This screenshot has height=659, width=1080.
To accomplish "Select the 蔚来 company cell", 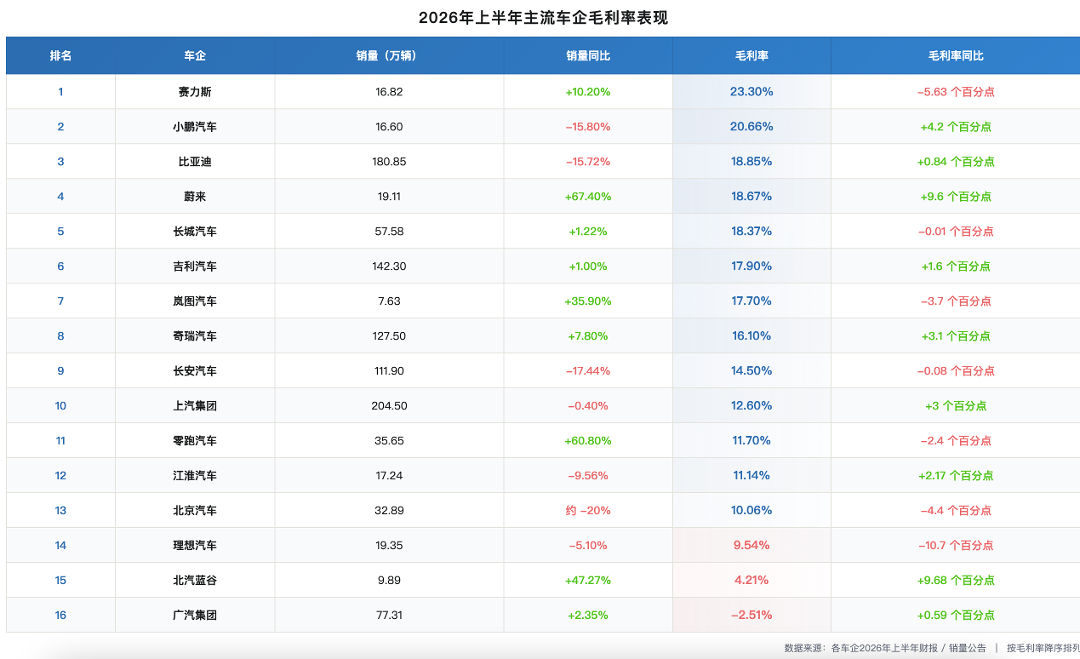I will 195,196.
